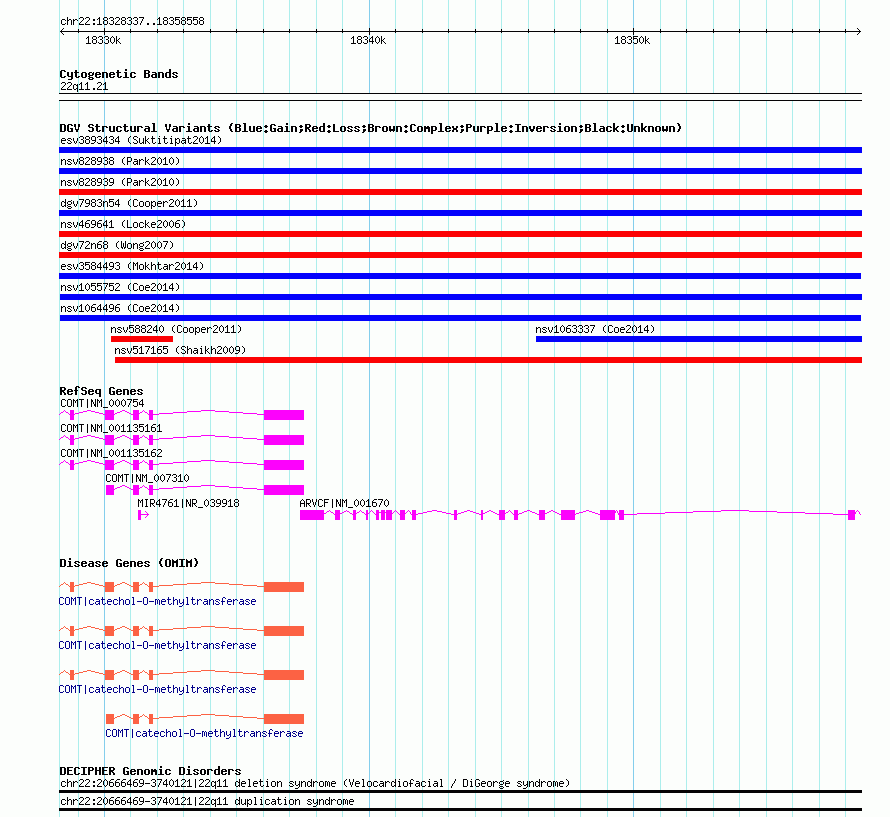Click the last exon of COMT|NM_000754 transcript

point(284,415)
